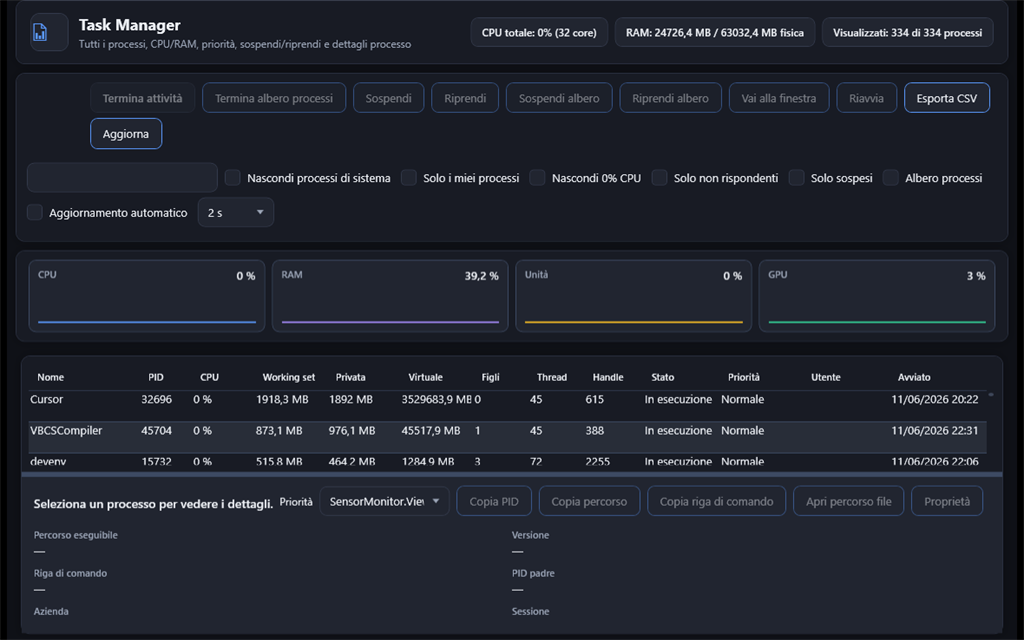
Task: Click 11/06/2026 22:31 start time
Action: 935,430
